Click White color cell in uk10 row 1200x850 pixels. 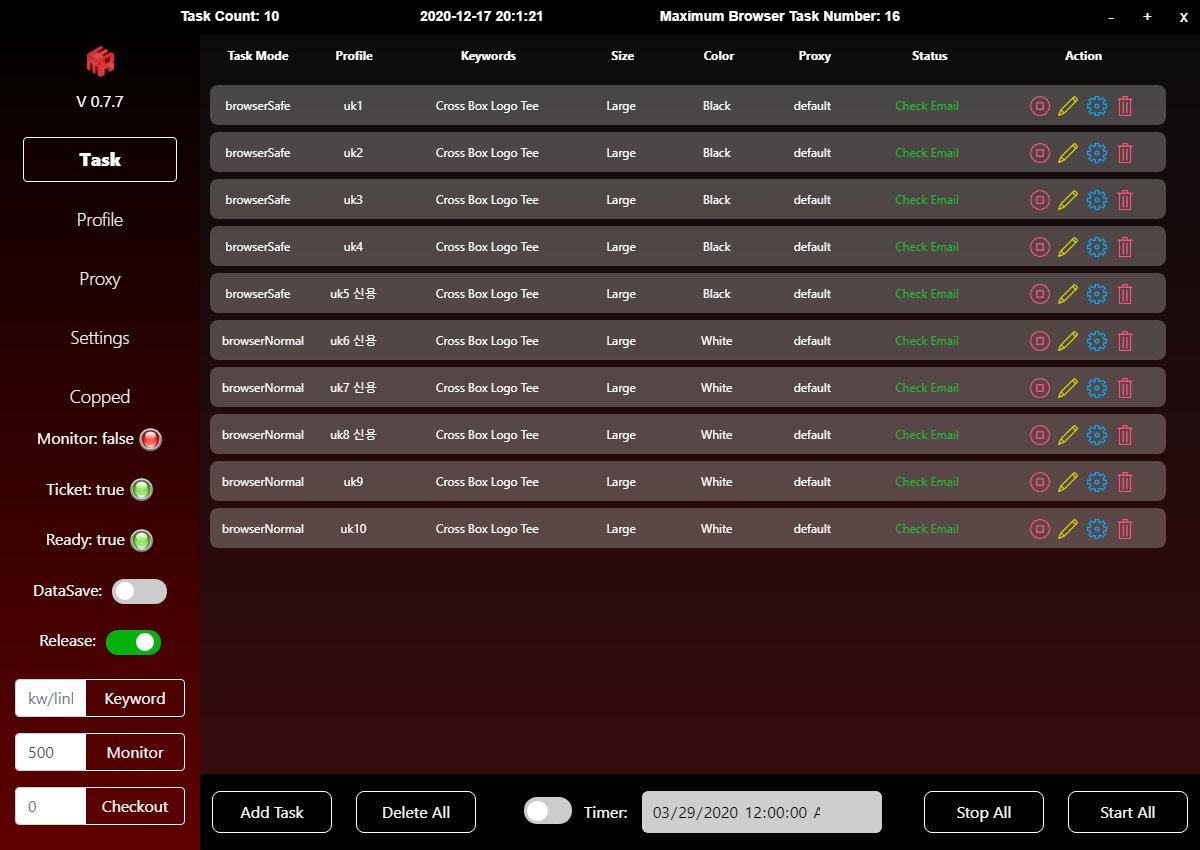(717, 529)
